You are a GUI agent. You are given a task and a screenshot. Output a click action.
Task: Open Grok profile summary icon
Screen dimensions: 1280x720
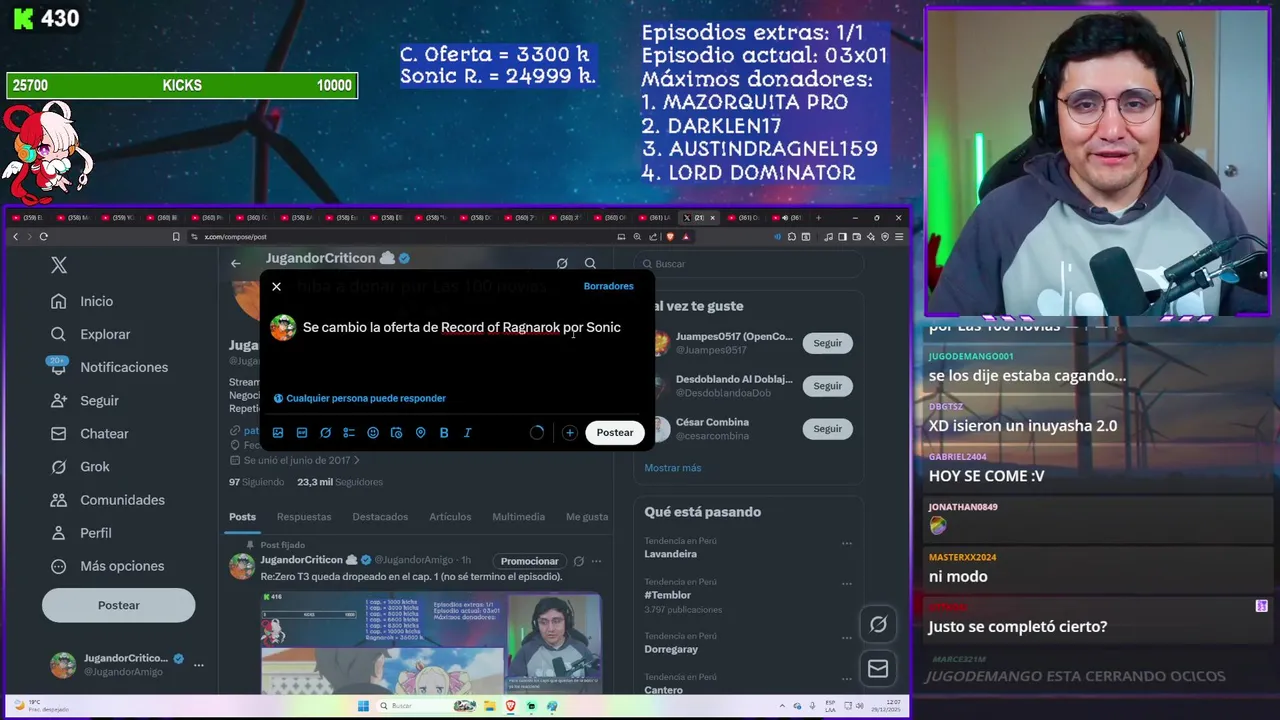point(562,263)
